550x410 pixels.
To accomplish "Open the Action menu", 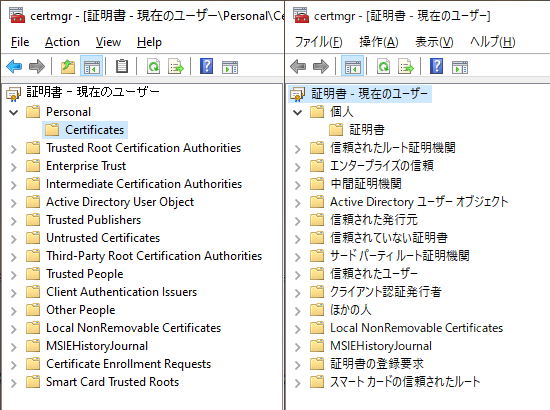I will [62, 42].
